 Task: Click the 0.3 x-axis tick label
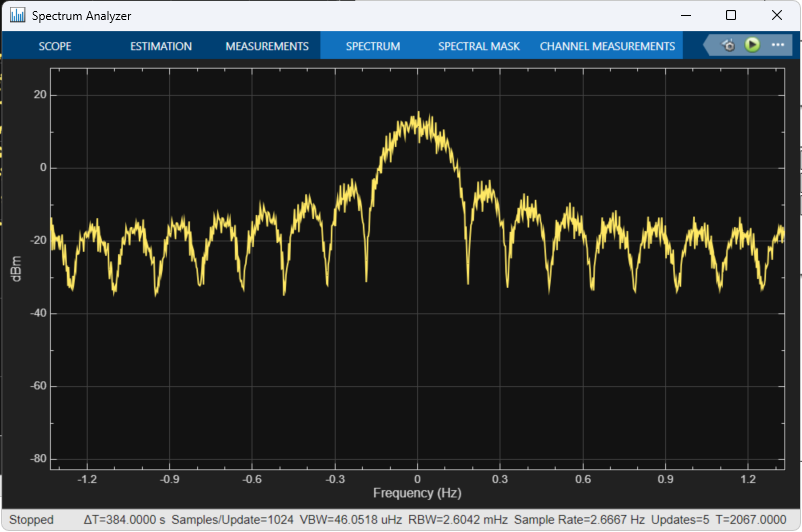point(500,479)
